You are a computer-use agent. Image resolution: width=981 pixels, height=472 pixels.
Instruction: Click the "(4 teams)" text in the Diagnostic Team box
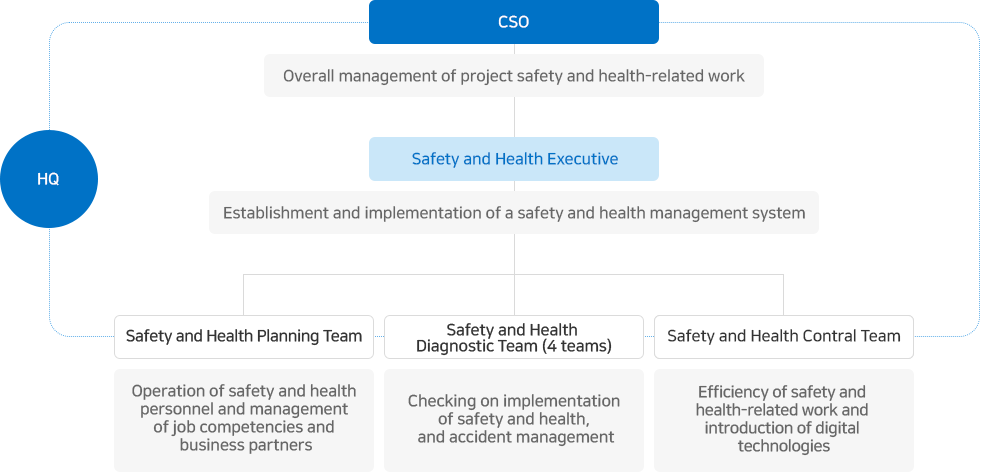[577, 347]
